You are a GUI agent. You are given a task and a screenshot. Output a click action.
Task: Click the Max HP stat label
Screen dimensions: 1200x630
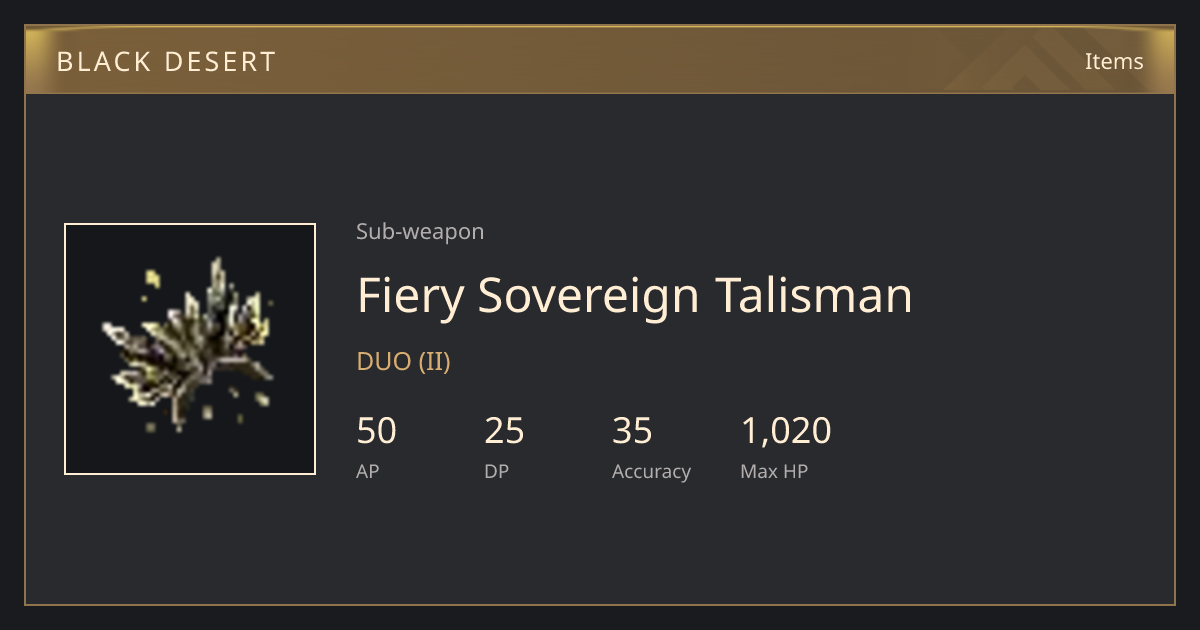coord(774,472)
